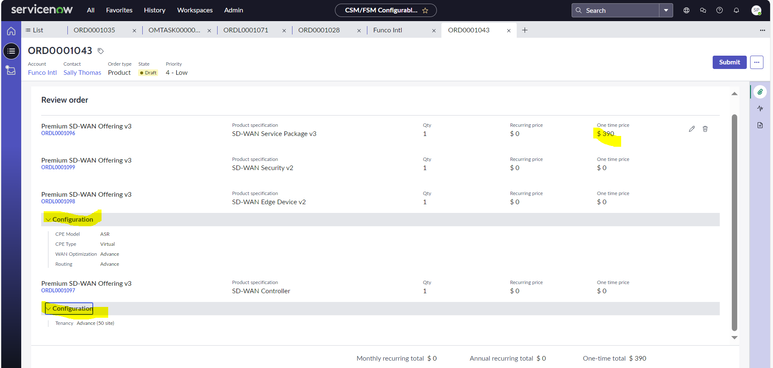Click the 4 - Low priority value
The image size is (773, 368).
176,73
